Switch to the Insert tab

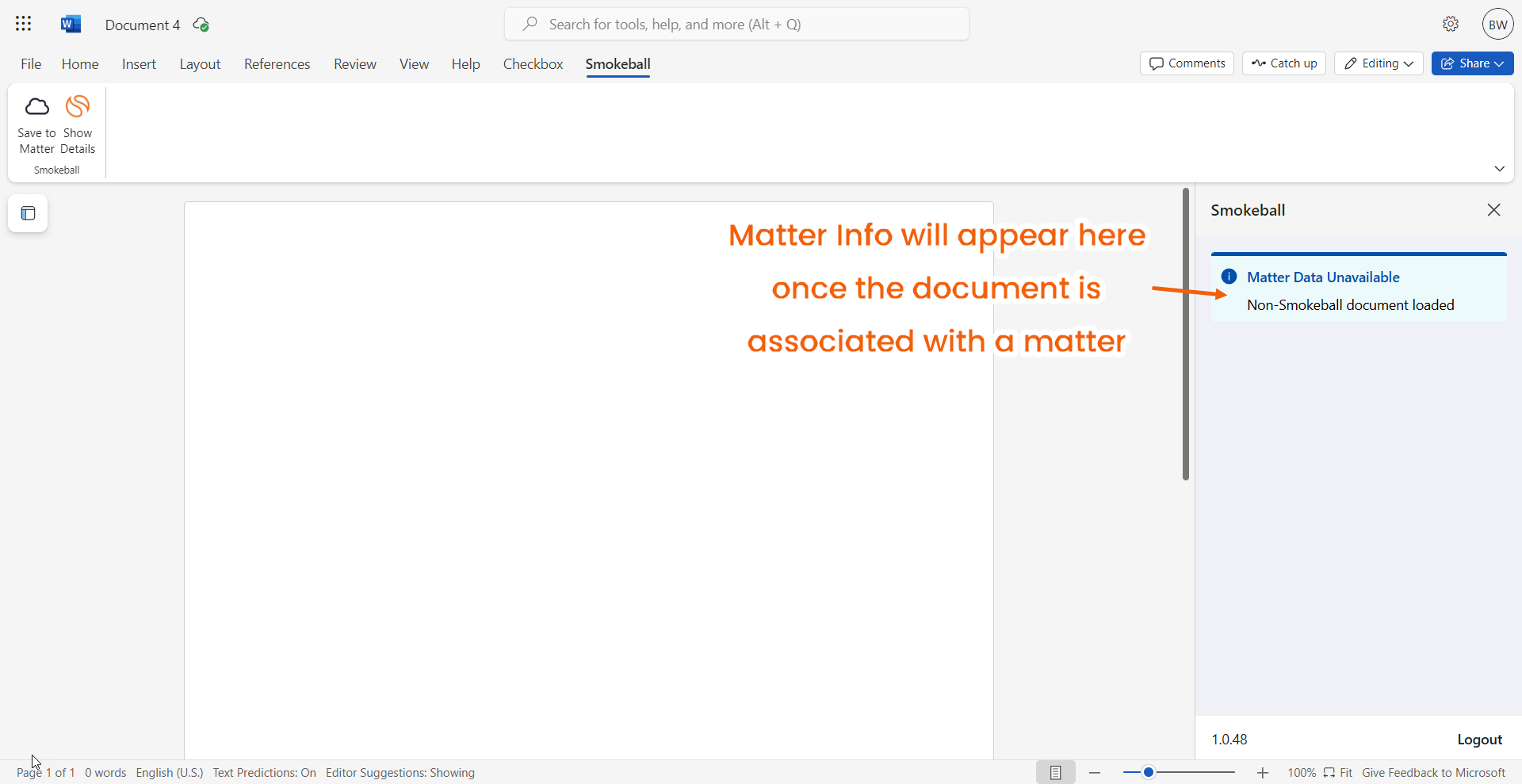139,64
